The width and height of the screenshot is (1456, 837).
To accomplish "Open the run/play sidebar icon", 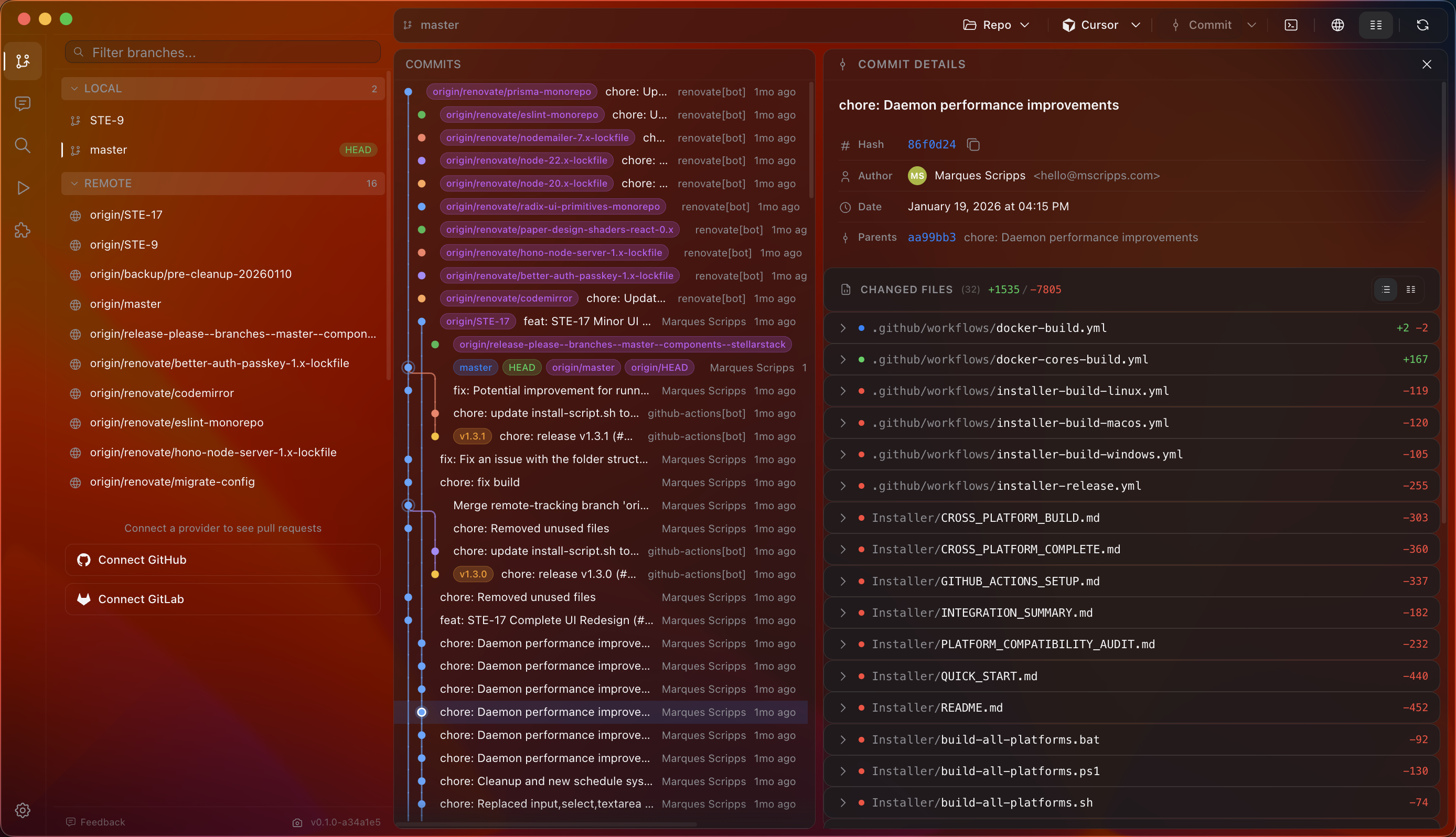I will point(23,188).
